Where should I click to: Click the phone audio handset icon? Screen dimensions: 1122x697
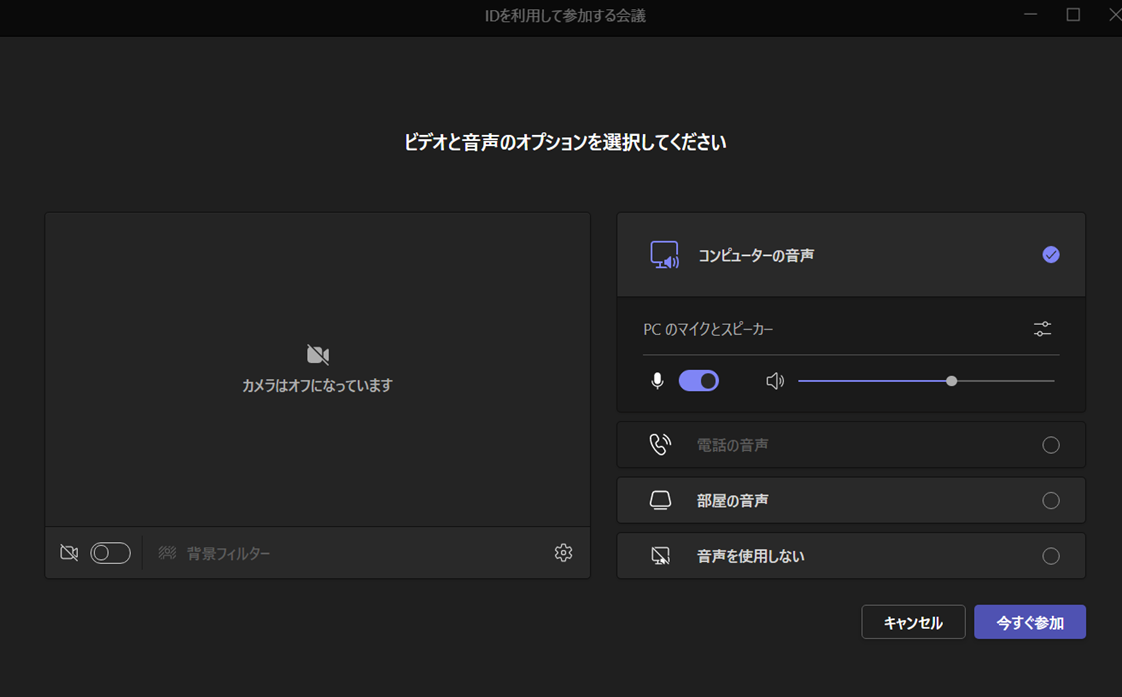[660, 444]
